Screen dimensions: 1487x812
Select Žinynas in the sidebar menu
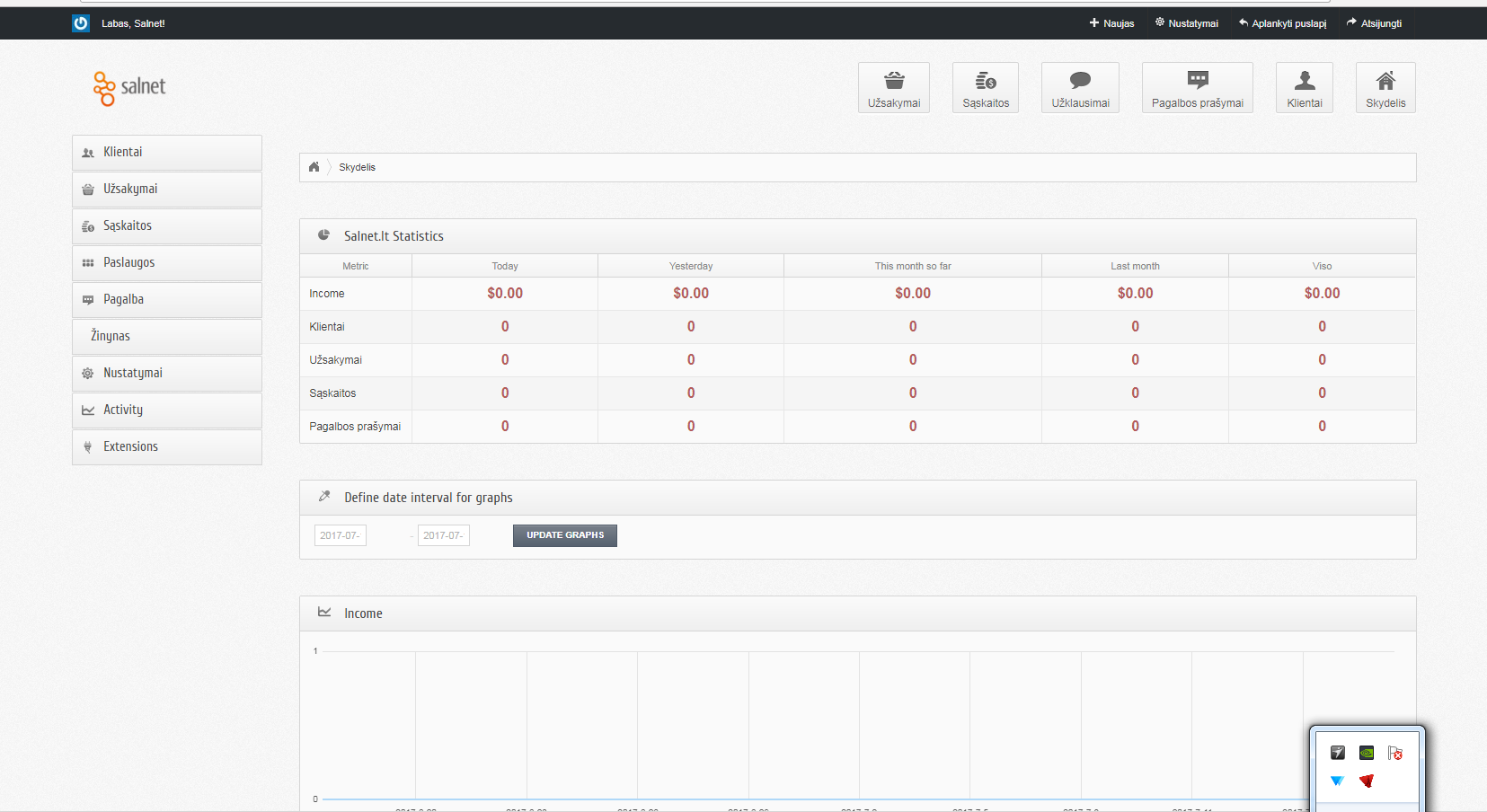tap(167, 337)
